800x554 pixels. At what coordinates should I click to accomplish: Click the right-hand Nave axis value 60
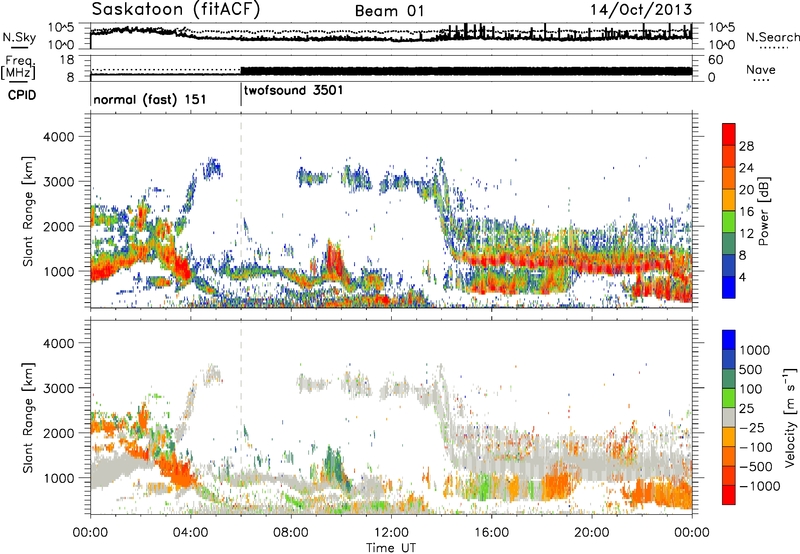pos(715,60)
